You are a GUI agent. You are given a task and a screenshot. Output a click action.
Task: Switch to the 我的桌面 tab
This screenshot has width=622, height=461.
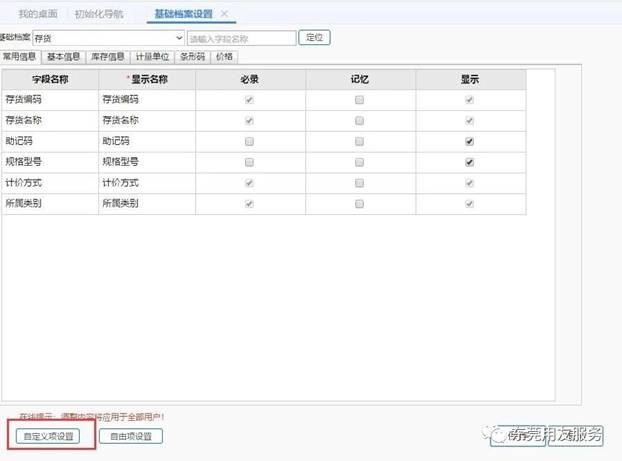[38, 14]
